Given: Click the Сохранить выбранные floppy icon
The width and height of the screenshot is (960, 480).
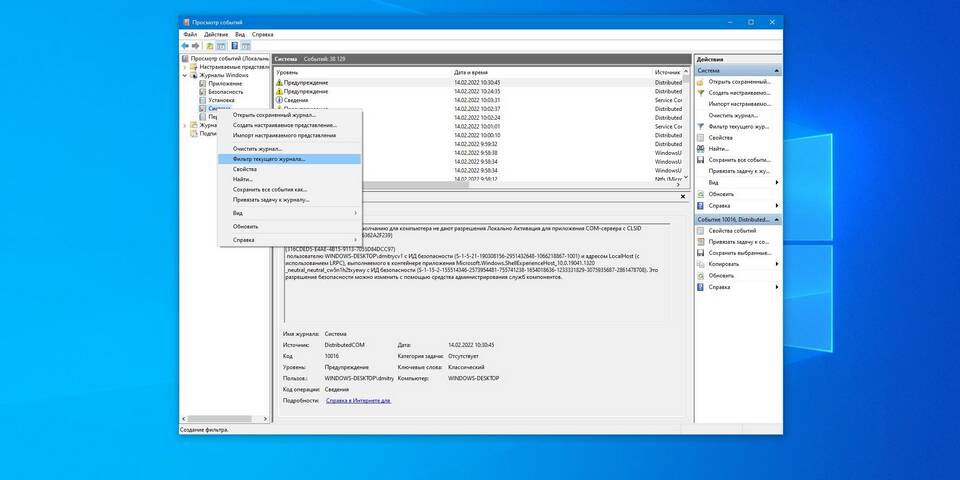Looking at the screenshot, I should tap(700, 253).
